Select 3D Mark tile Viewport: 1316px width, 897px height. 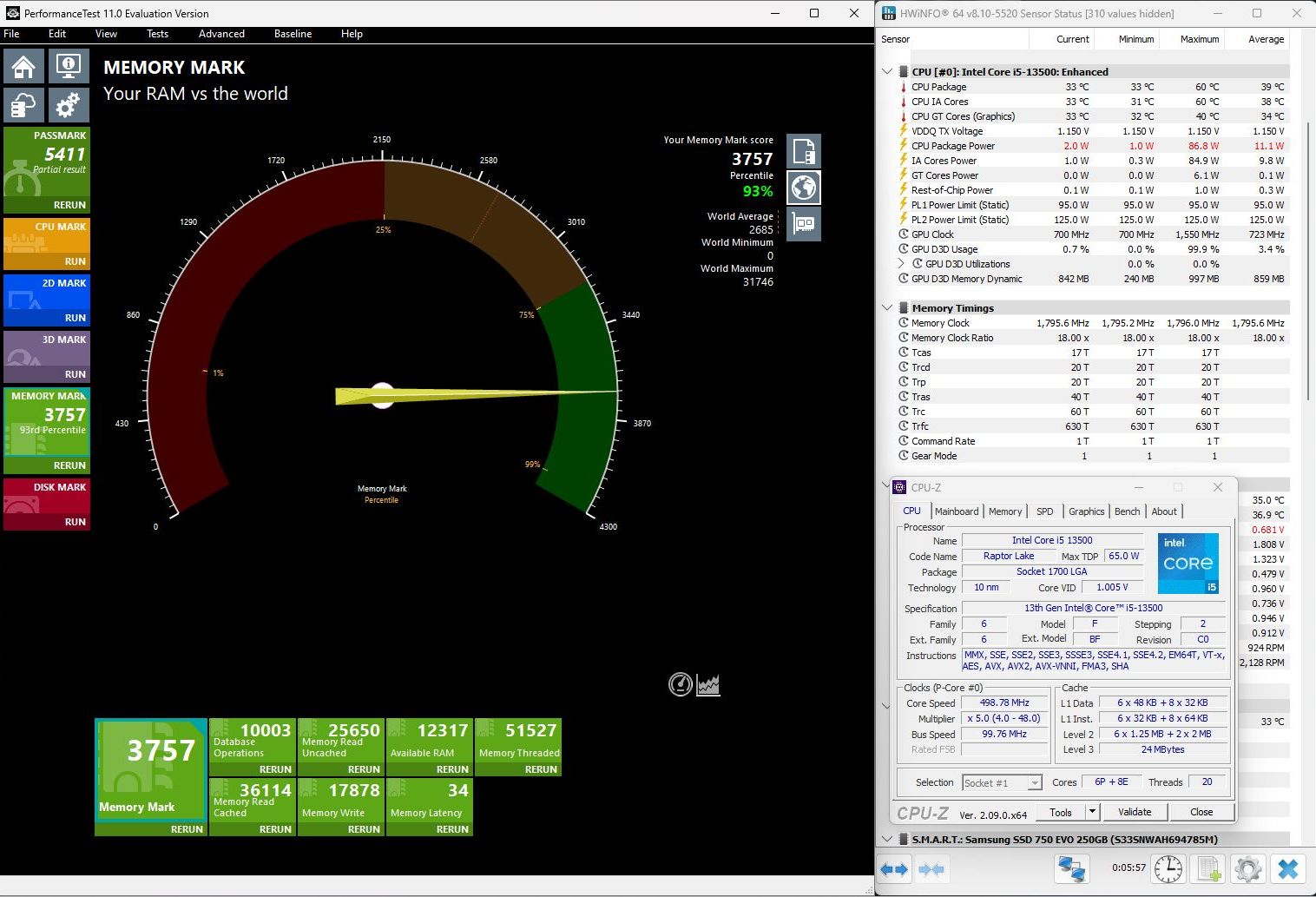[x=47, y=358]
